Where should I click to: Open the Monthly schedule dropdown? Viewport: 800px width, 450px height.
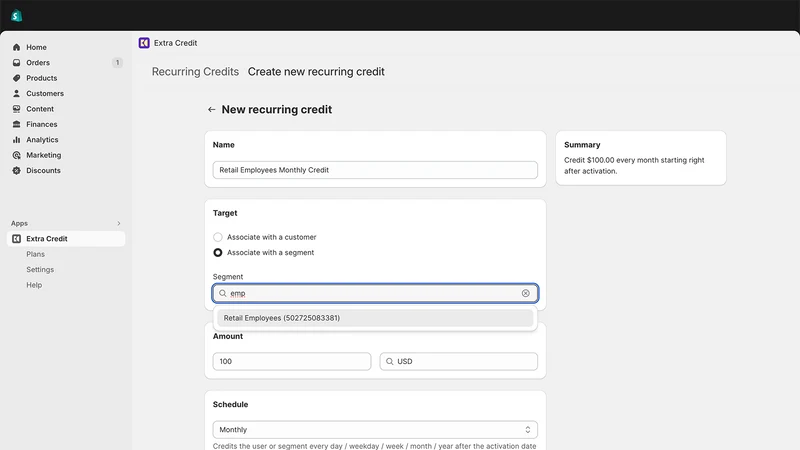[x=375, y=430]
